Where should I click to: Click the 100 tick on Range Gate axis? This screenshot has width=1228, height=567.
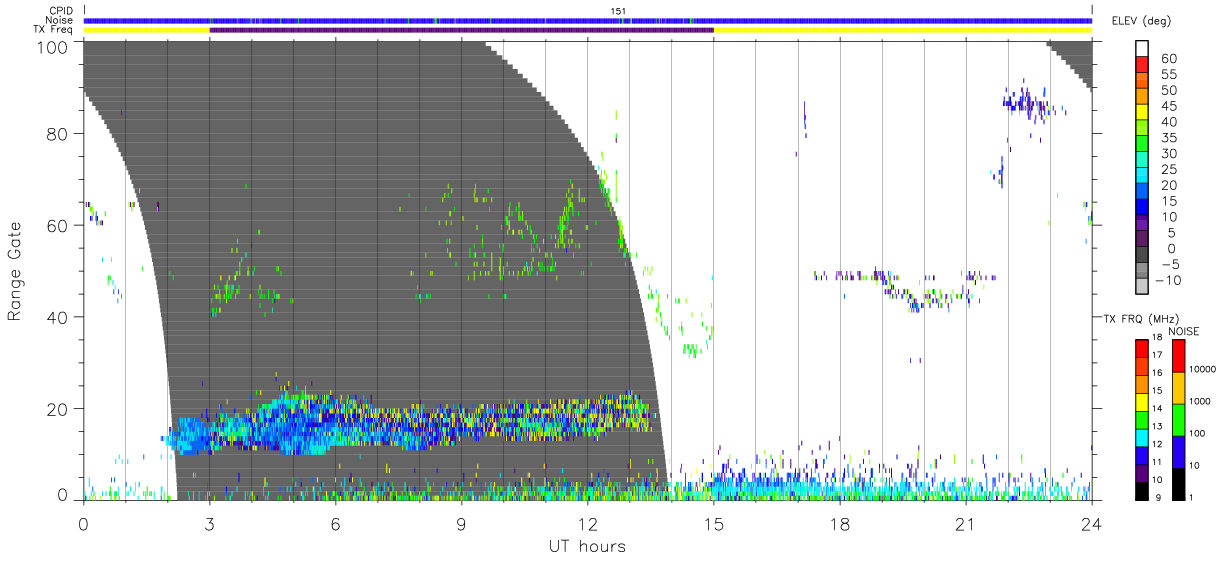(x=54, y=46)
